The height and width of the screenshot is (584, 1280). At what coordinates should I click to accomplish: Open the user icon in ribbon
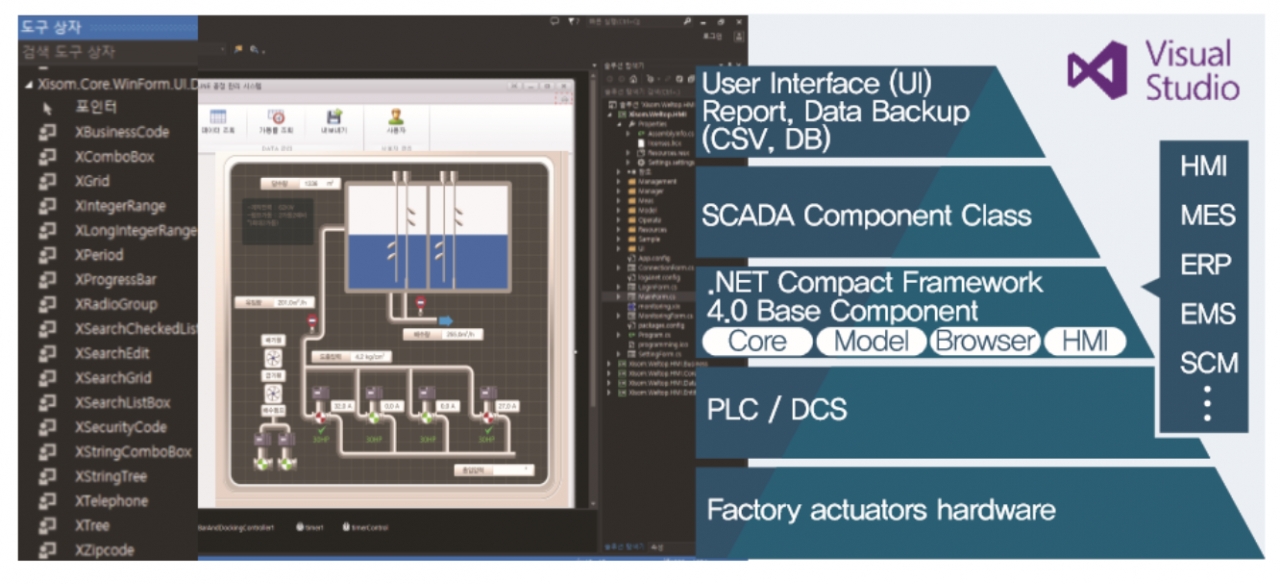396,117
